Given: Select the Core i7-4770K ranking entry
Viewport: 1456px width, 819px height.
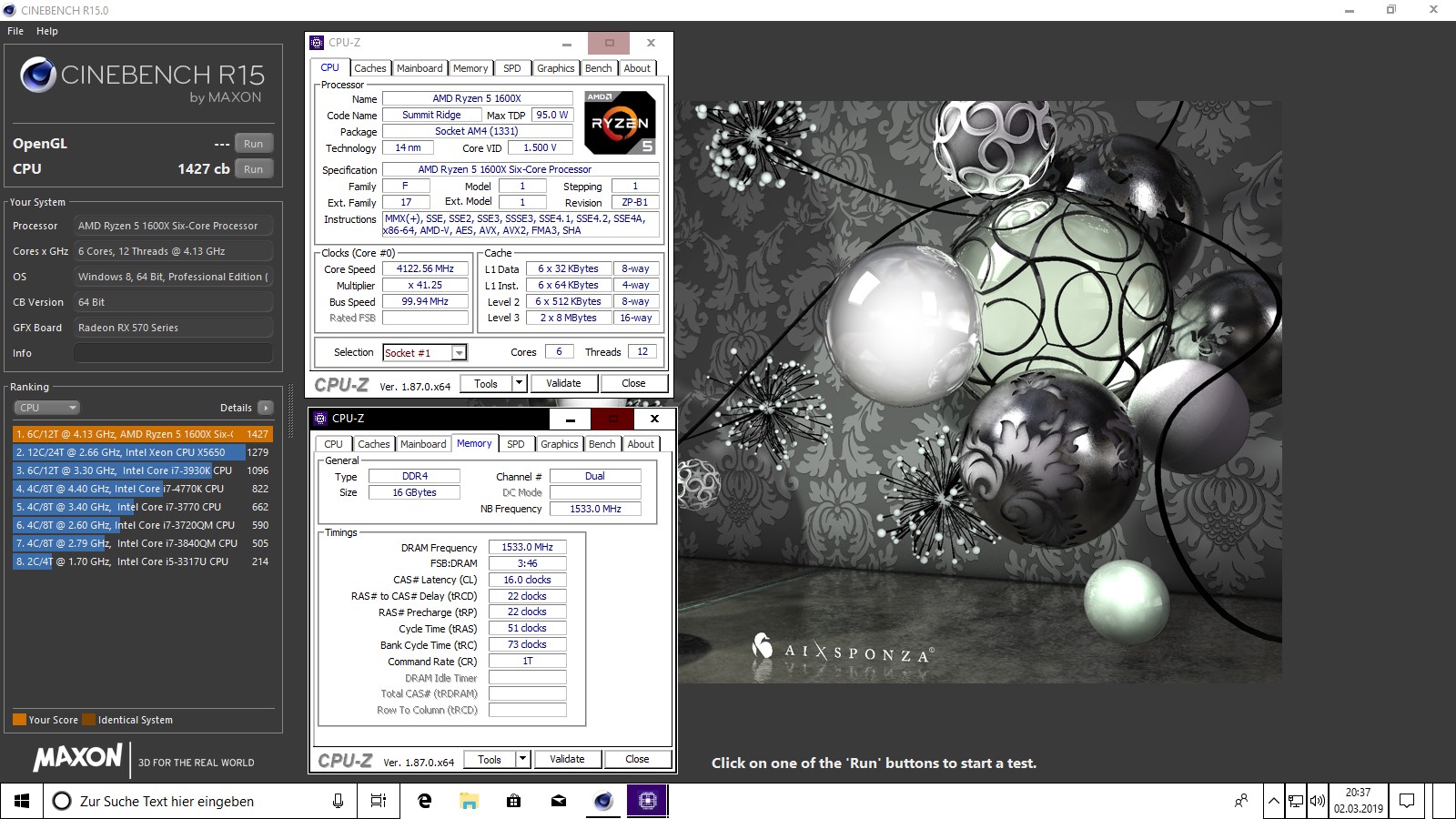Looking at the screenshot, I should pyautogui.click(x=142, y=489).
